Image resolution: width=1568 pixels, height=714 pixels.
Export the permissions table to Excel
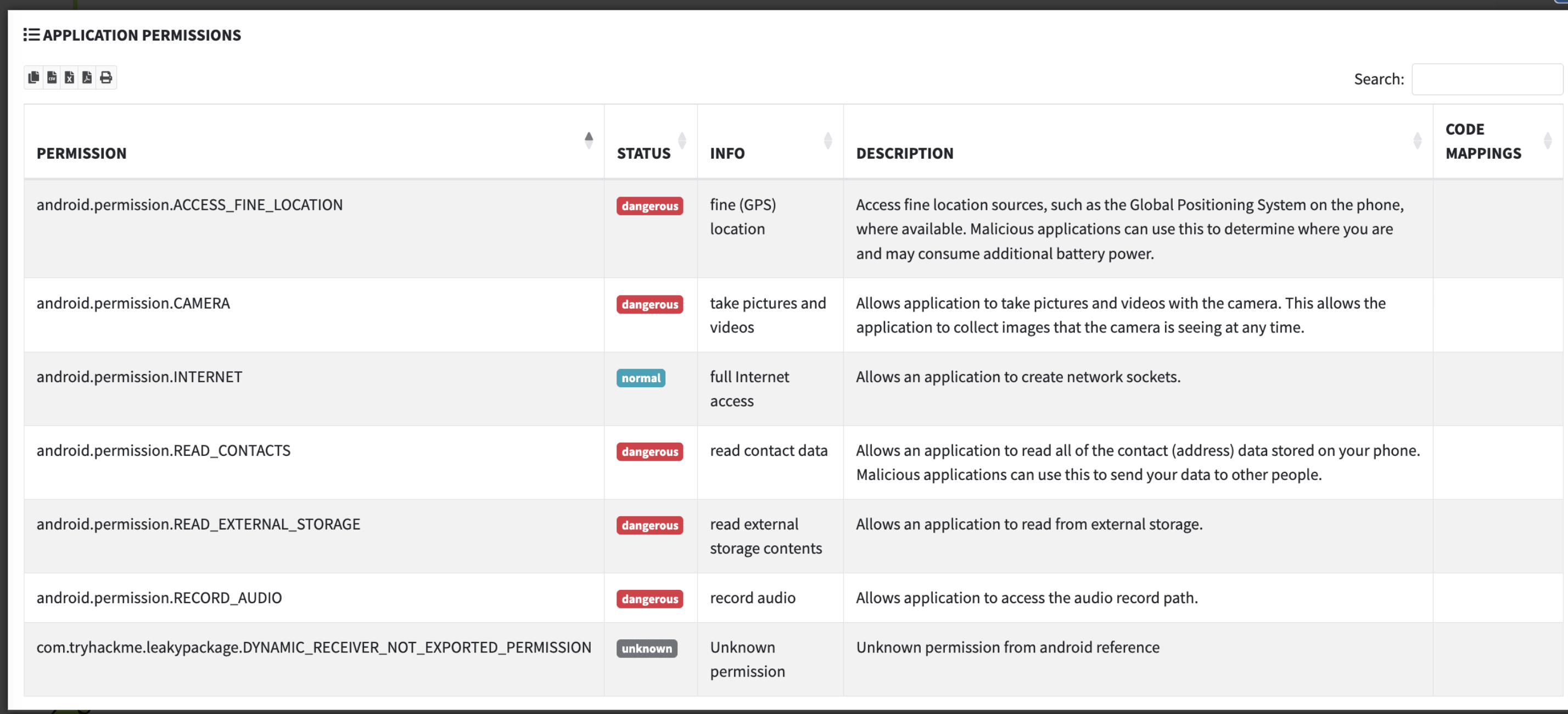[x=69, y=77]
